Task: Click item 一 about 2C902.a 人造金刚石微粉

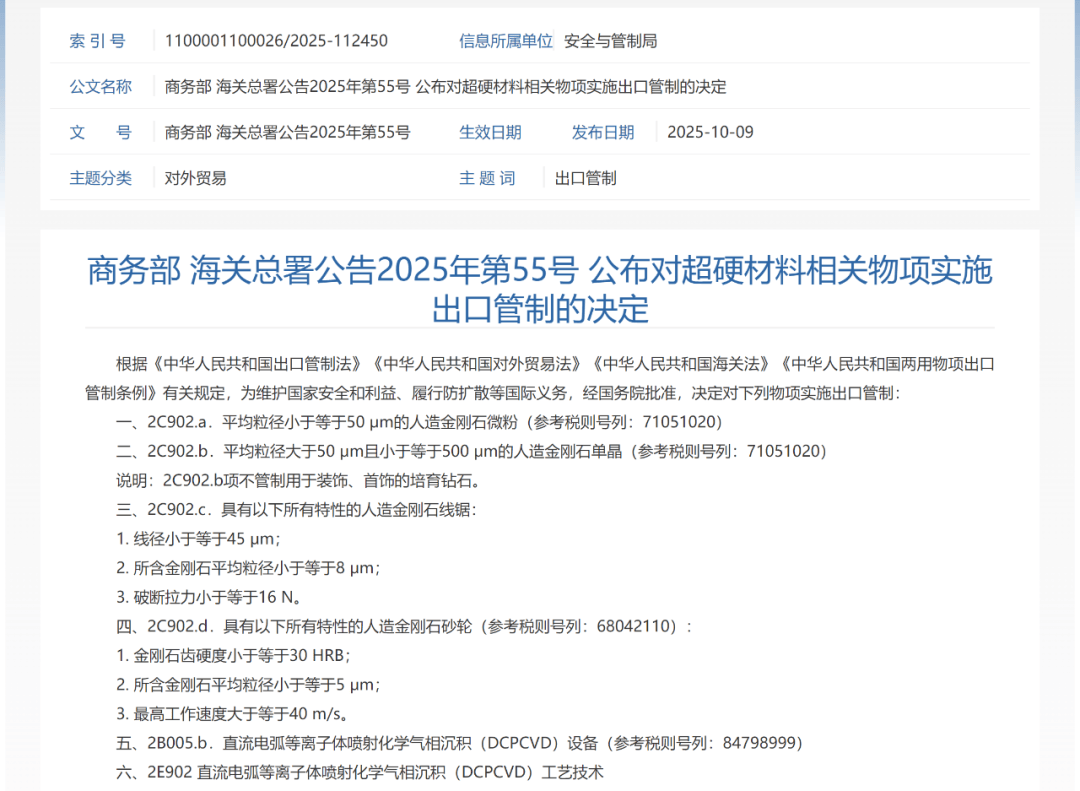Action: pyautogui.click(x=419, y=422)
